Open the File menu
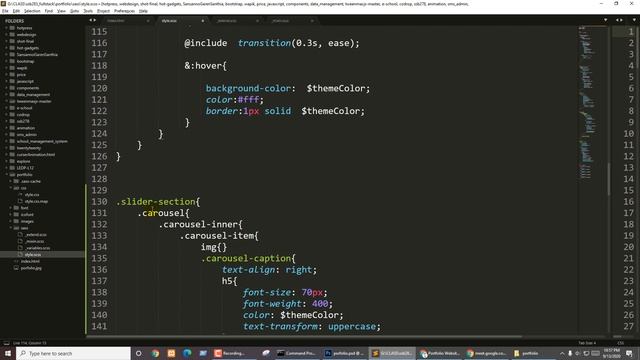 [5, 11]
